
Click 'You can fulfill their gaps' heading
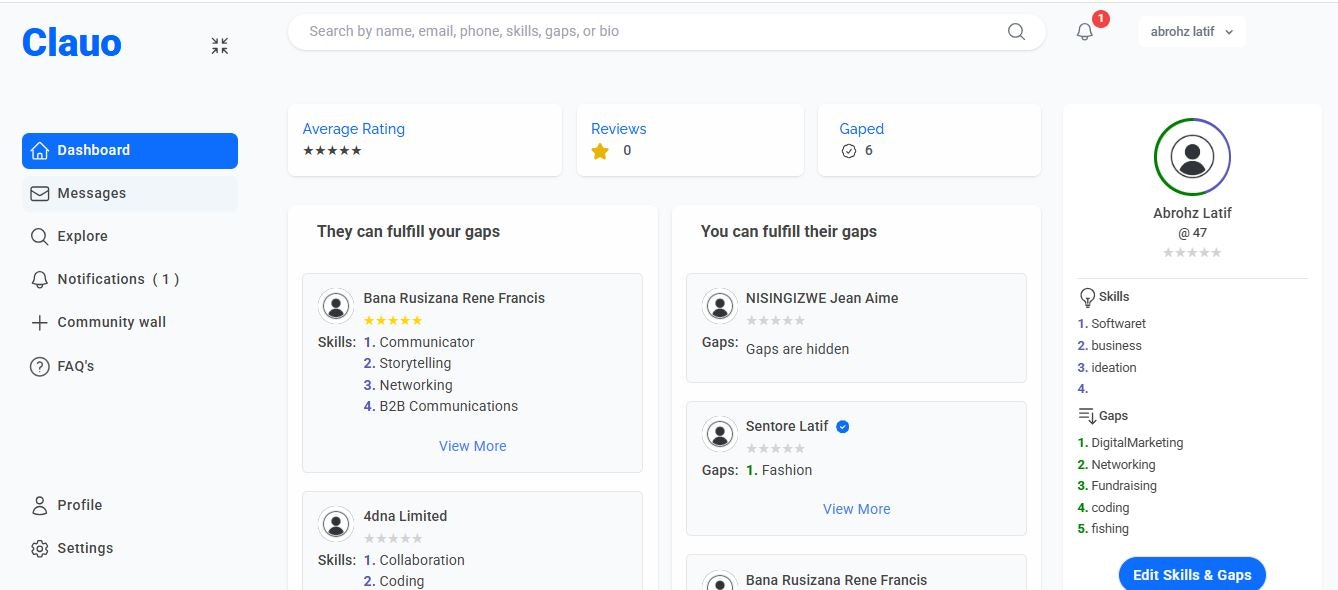tap(789, 232)
